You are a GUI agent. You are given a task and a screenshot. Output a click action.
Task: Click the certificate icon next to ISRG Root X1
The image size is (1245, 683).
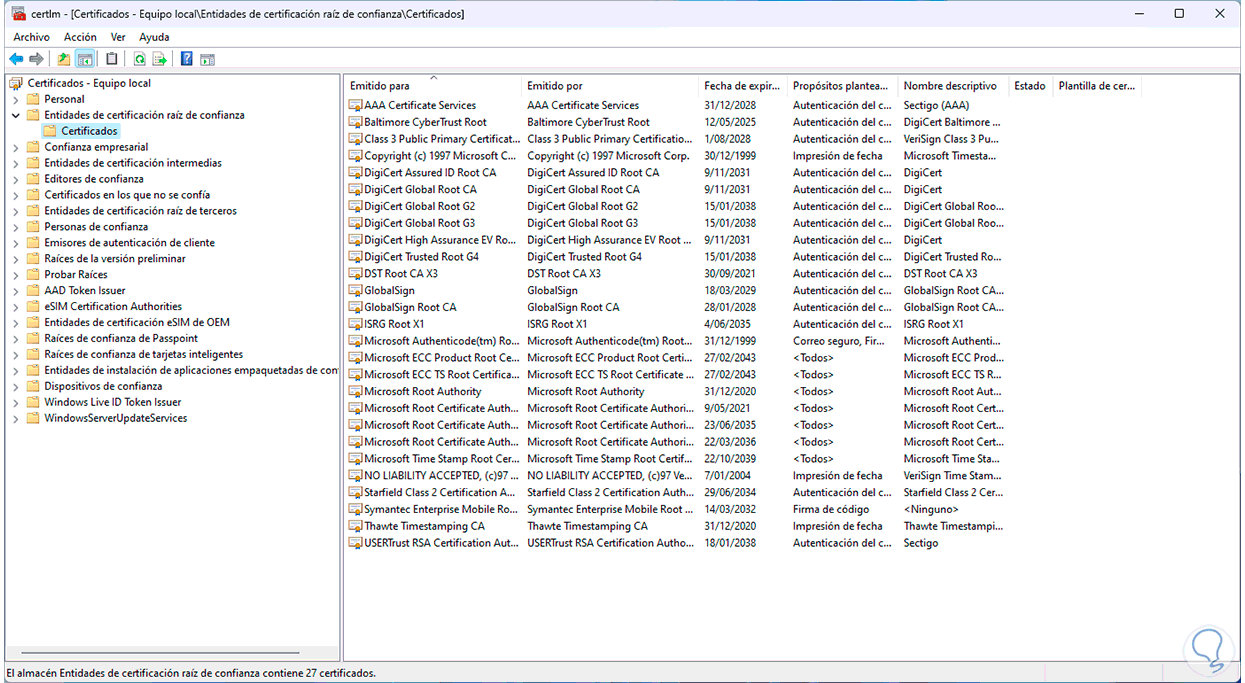tap(355, 324)
